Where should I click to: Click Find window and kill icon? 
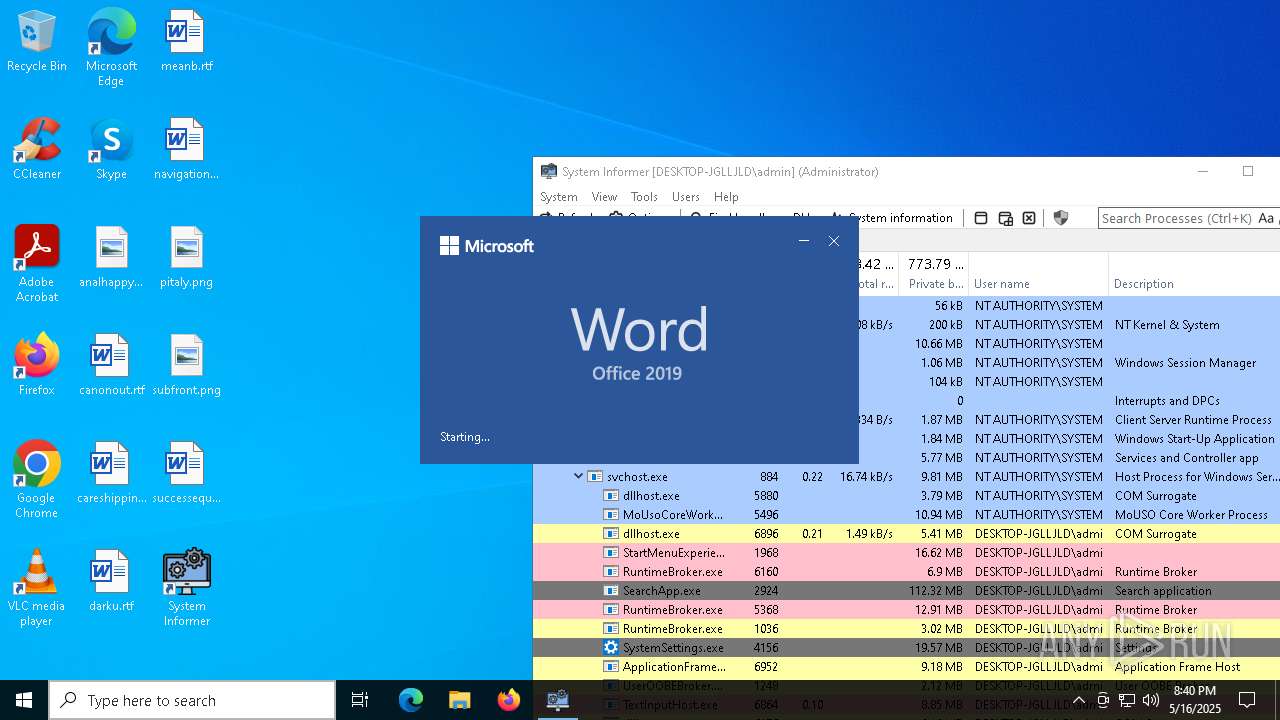[x=1029, y=218]
